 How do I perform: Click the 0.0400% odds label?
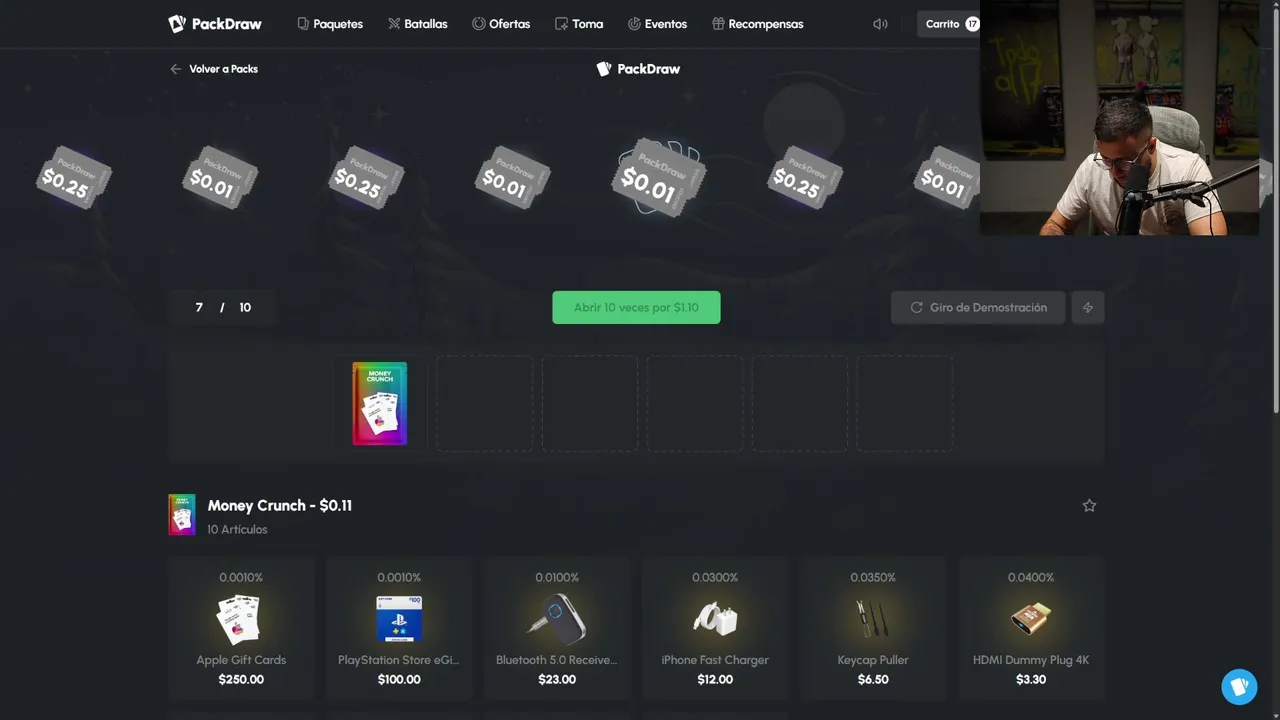(x=1031, y=577)
